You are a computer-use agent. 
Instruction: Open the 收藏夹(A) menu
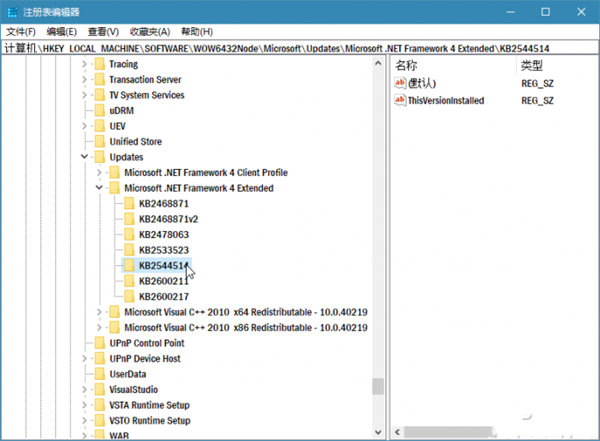[x=149, y=32]
